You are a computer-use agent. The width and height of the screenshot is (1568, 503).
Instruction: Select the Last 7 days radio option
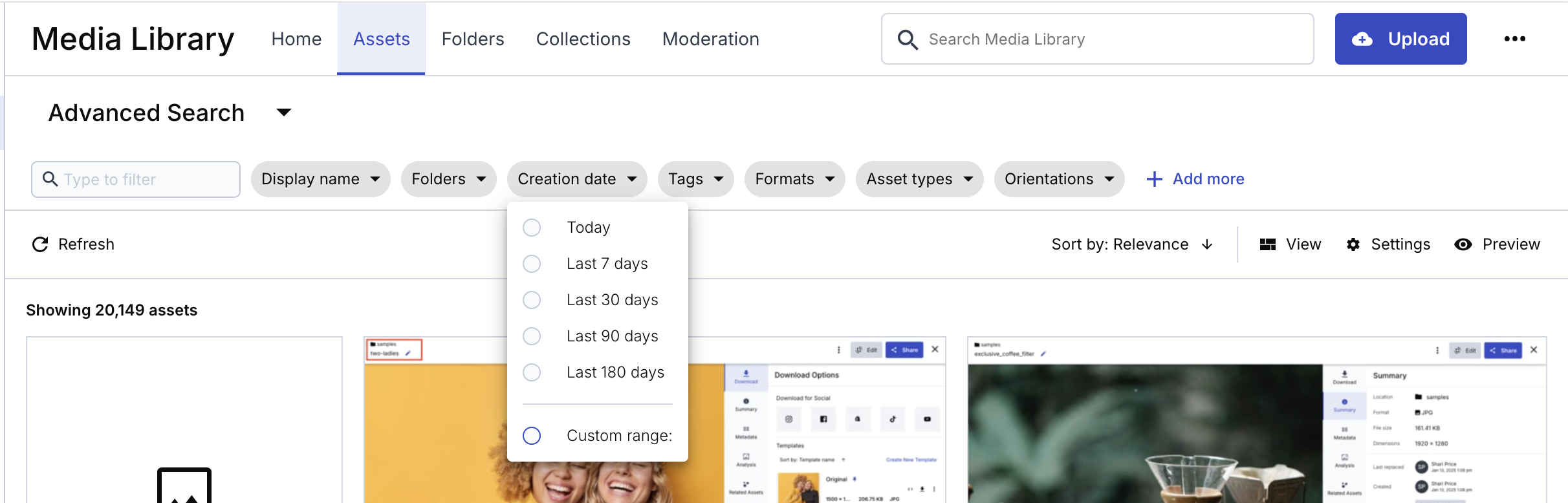[532, 264]
